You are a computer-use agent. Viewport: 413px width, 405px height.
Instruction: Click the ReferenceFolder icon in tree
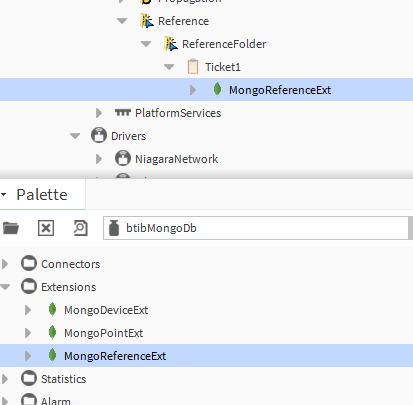click(x=171, y=44)
